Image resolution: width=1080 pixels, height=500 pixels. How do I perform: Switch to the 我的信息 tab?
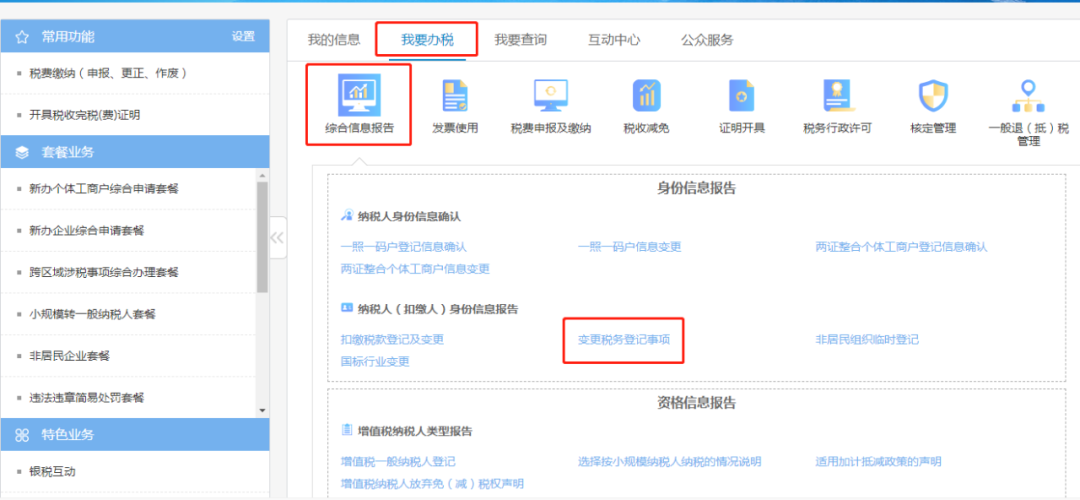(x=333, y=40)
